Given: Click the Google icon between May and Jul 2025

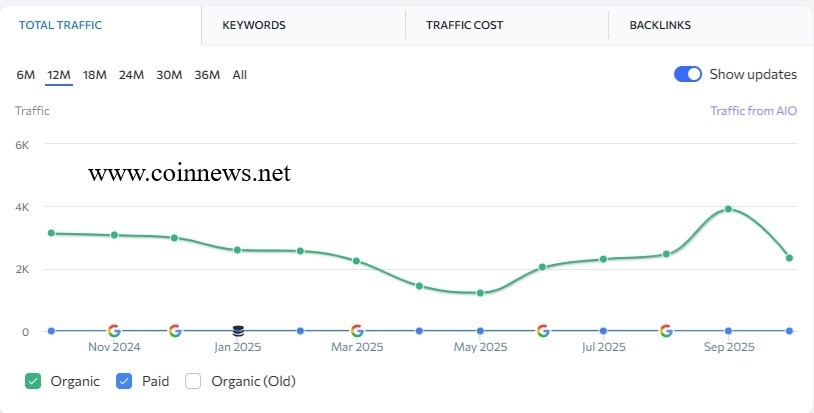Looking at the screenshot, I should coord(543,330).
